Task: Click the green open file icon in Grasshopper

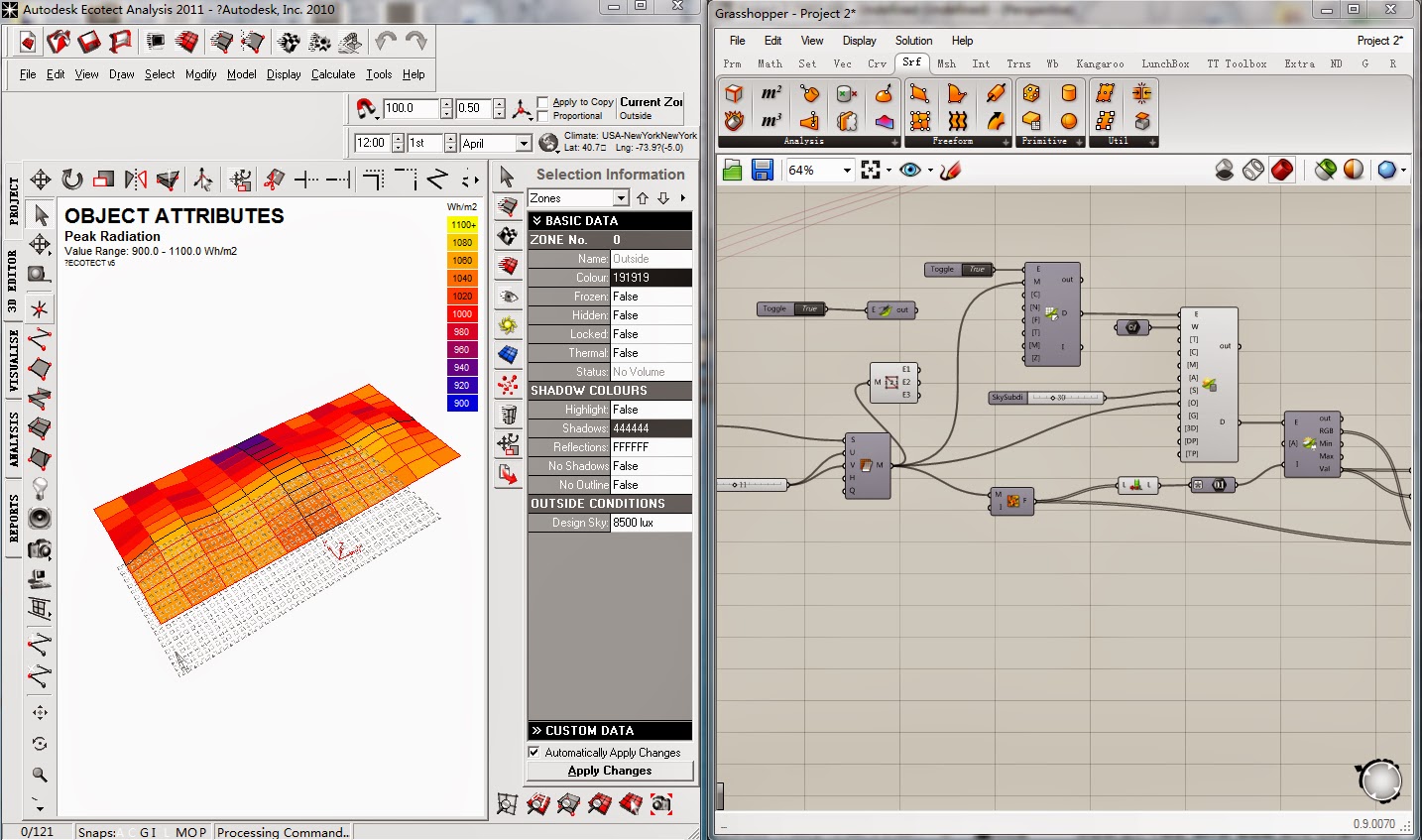Action: pos(732,170)
